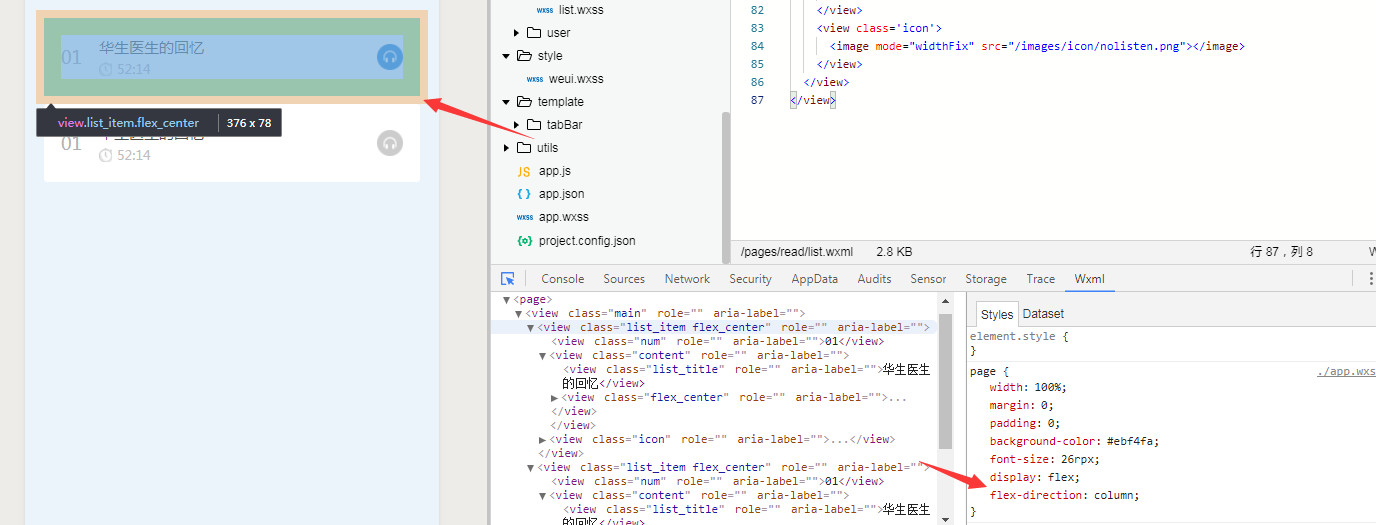Click the icon beside project.config.json

(x=524, y=241)
